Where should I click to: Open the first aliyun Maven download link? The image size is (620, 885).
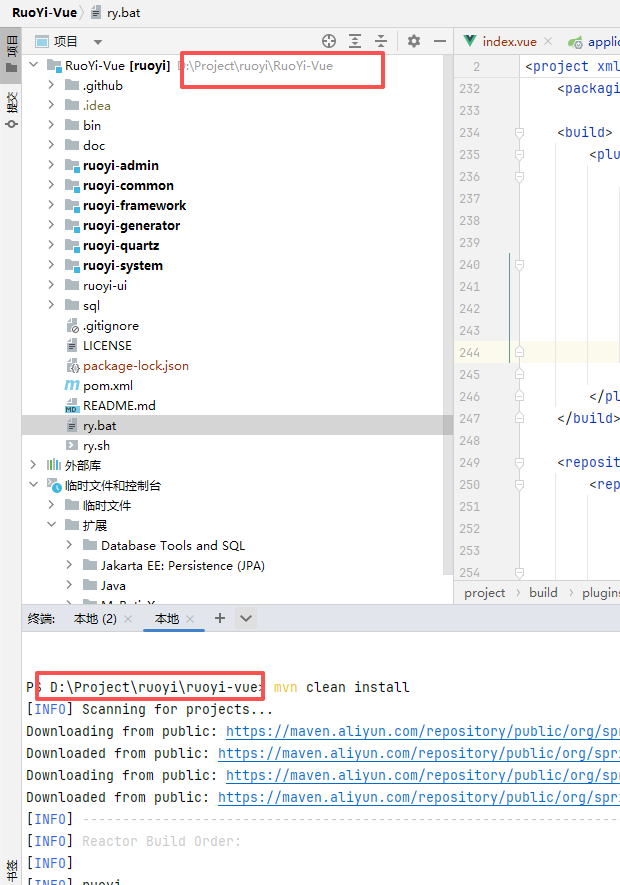[422, 733]
